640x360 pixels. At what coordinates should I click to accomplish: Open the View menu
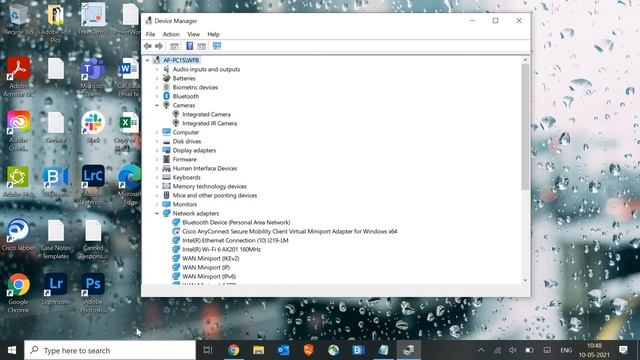(193, 34)
